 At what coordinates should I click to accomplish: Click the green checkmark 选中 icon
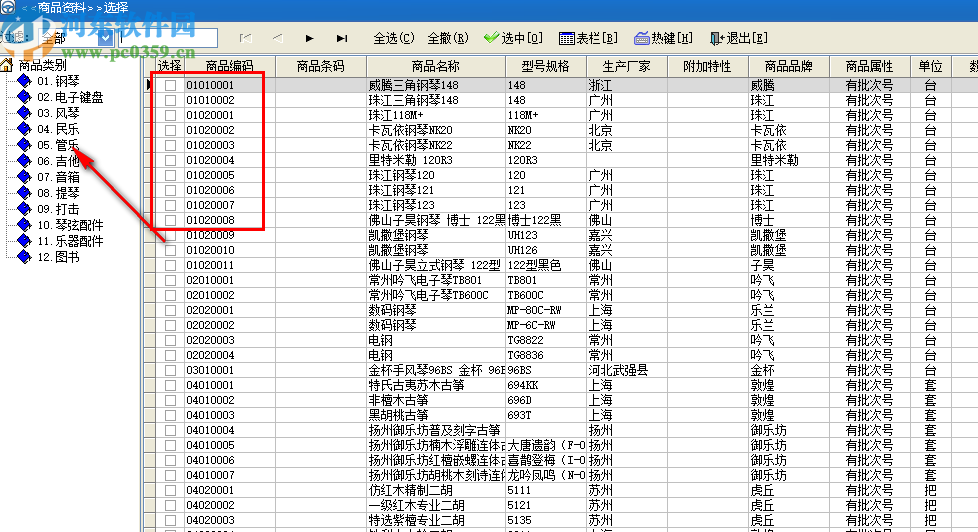(x=491, y=38)
